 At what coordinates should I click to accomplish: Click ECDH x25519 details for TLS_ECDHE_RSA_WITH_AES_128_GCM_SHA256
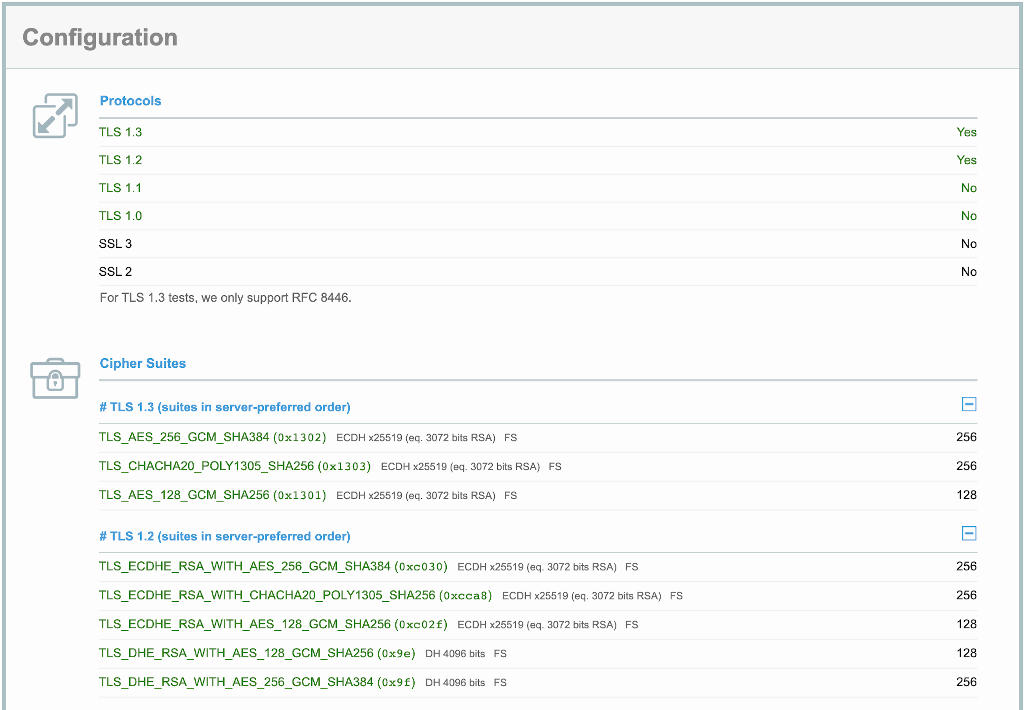pyautogui.click(x=537, y=624)
